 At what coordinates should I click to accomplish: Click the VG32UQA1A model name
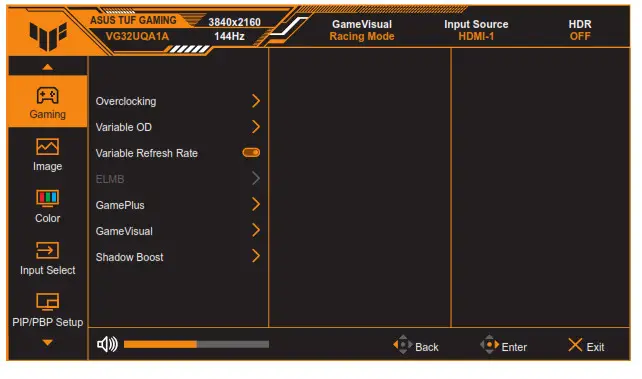point(137,36)
